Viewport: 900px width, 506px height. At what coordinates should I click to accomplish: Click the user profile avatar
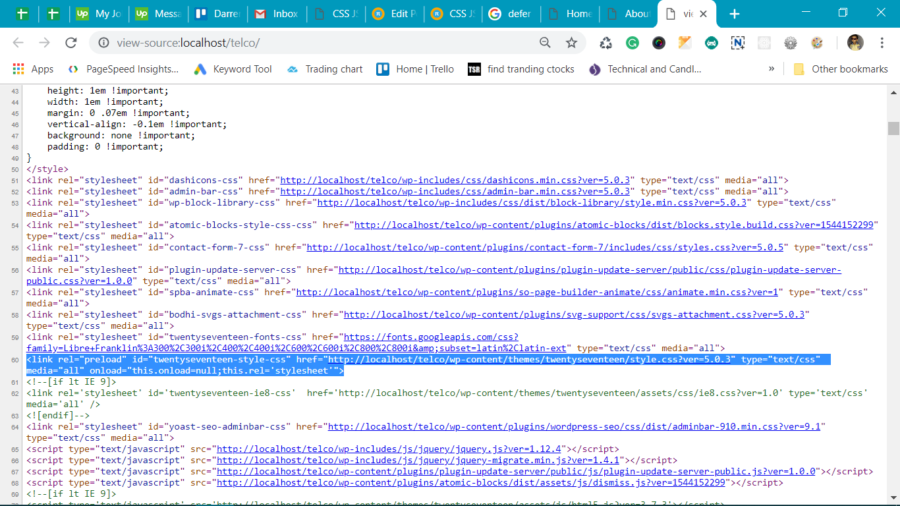pos(855,43)
